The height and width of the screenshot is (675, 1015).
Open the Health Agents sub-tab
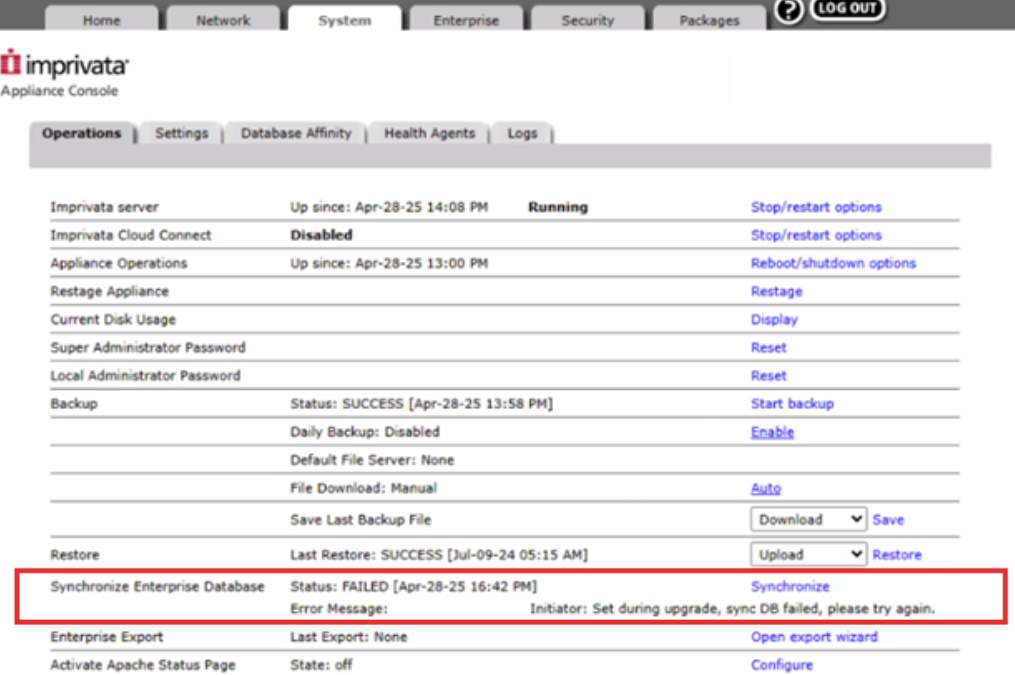pyautogui.click(x=429, y=133)
